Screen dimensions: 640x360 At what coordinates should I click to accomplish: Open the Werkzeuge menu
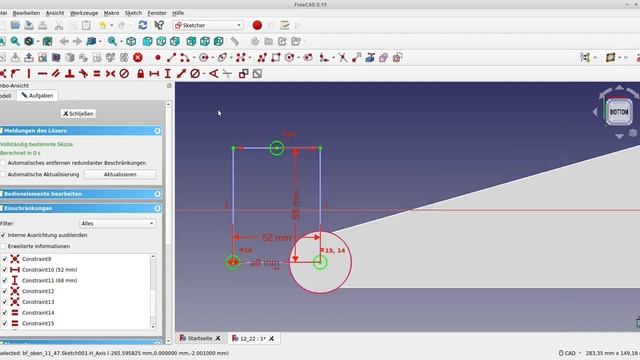[84, 13]
